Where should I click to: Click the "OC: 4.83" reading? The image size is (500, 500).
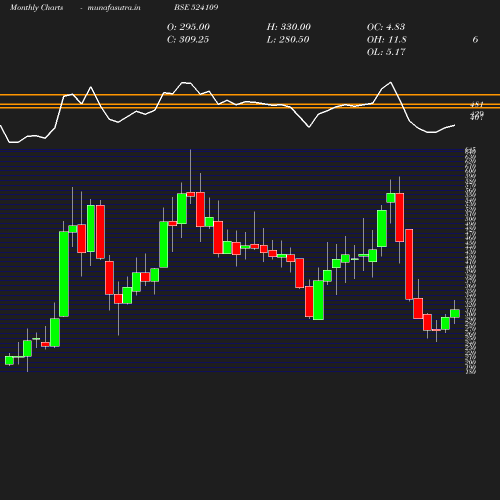(386, 27)
